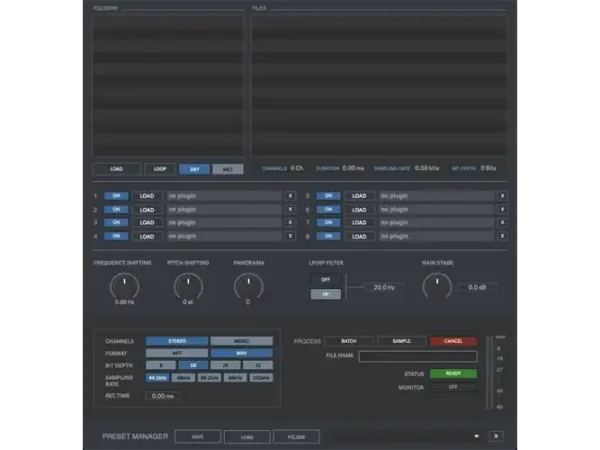Clear plugin slot 8 with its X
This screenshot has height=450, width=600.
coord(502,236)
